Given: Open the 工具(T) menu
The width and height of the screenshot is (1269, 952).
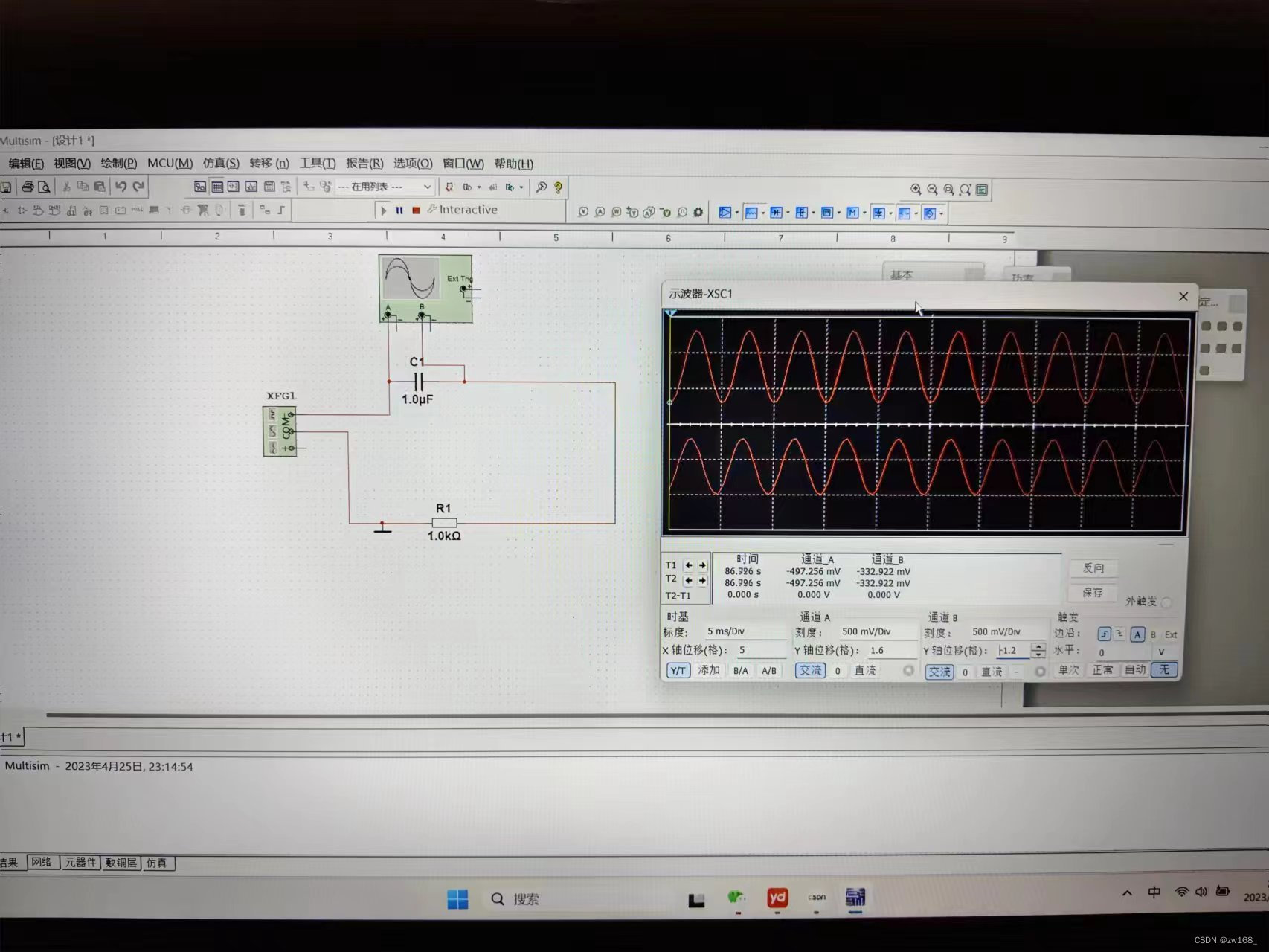Looking at the screenshot, I should coord(318,163).
